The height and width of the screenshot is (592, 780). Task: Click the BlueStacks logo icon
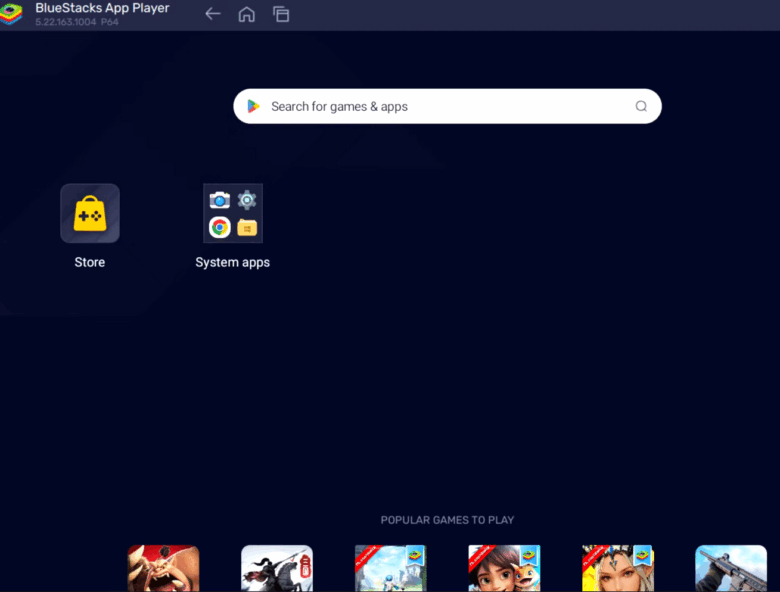tap(13, 14)
